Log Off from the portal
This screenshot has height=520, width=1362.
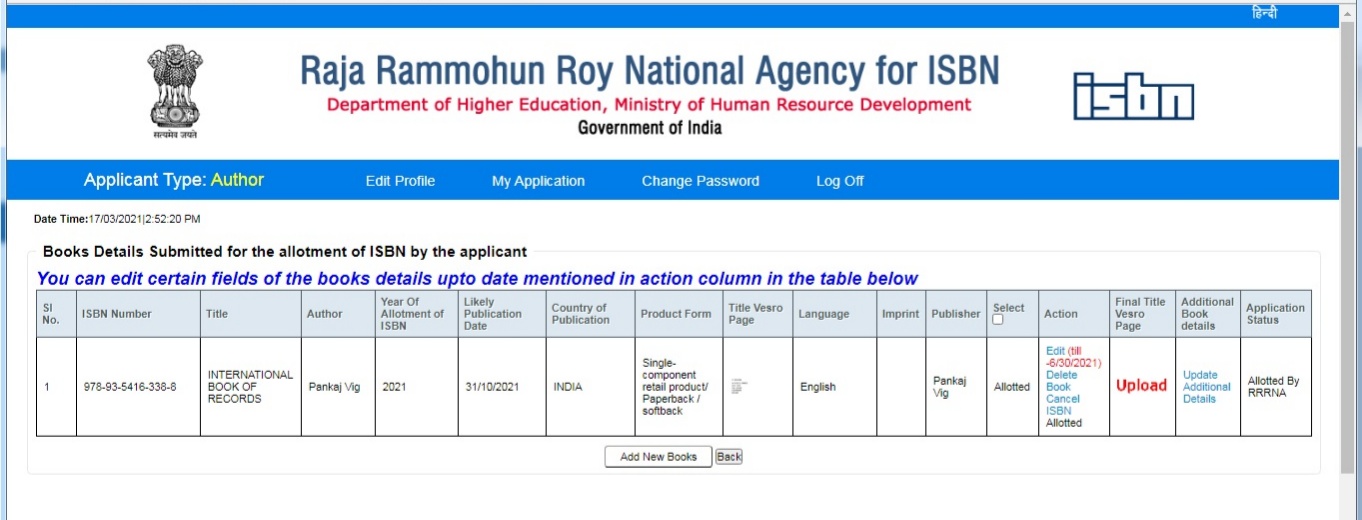pyautogui.click(x=839, y=181)
